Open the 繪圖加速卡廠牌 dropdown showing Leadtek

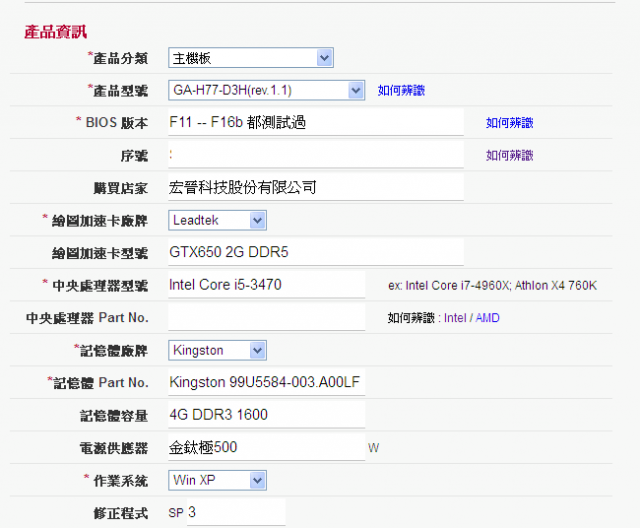[x=217, y=220]
